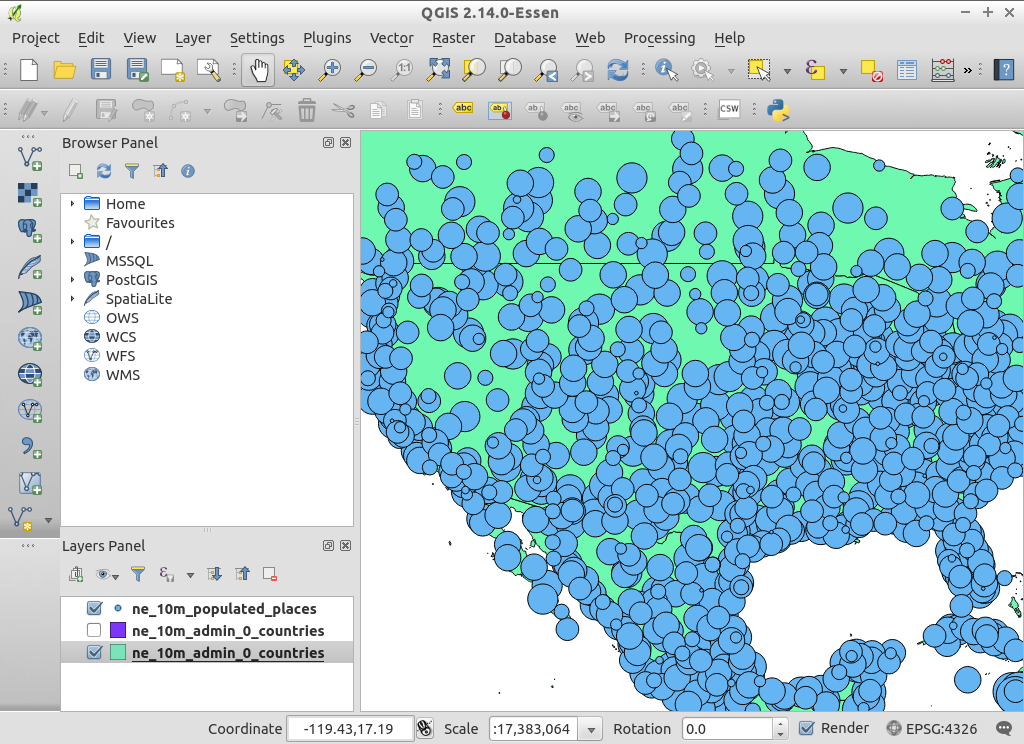Select Favourites in the Browser tree
Screen dimensions: 1024x744
(140, 223)
